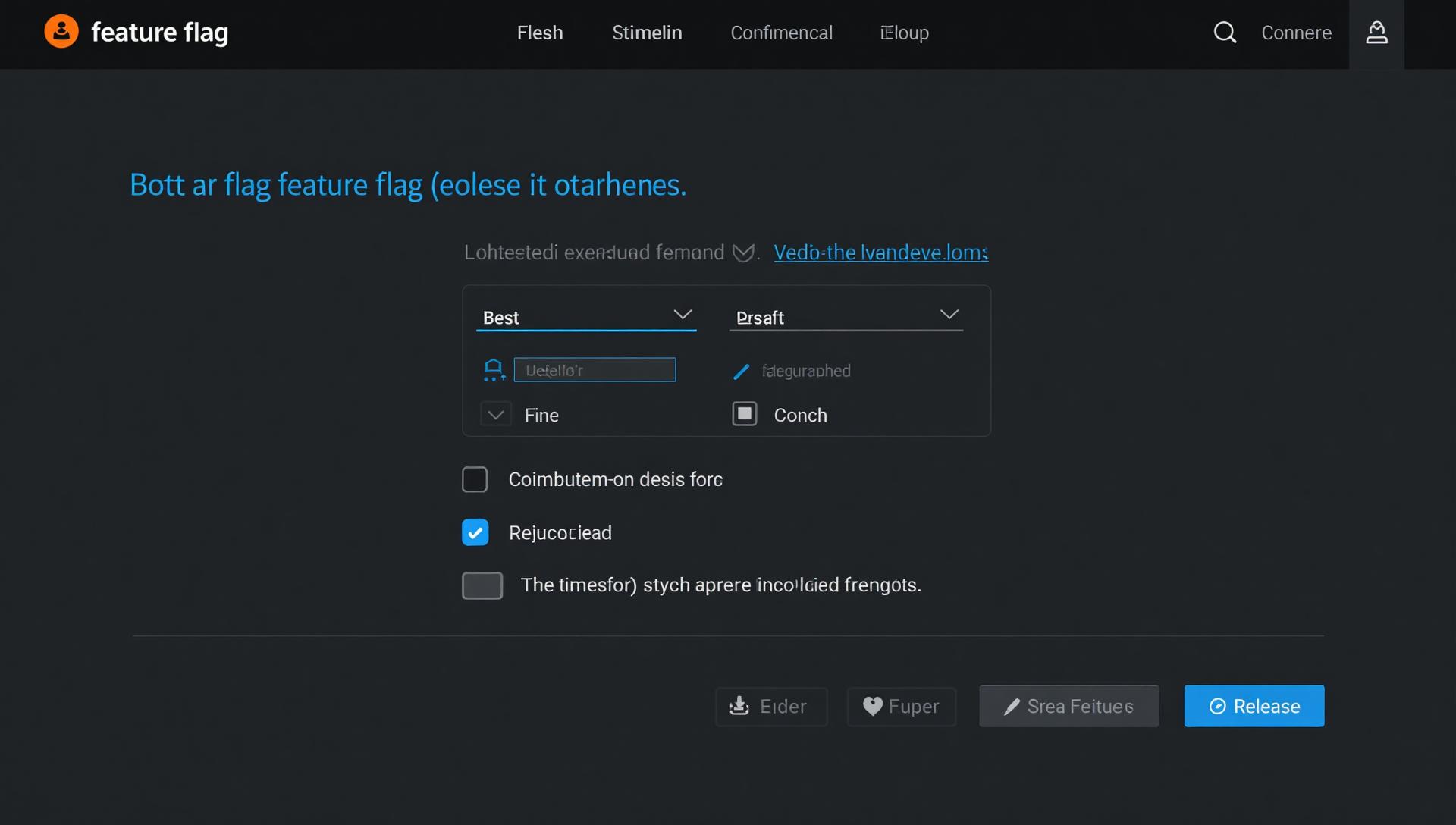This screenshot has width=1456, height=825.
Task: Open the Best dropdown
Action: click(x=586, y=318)
